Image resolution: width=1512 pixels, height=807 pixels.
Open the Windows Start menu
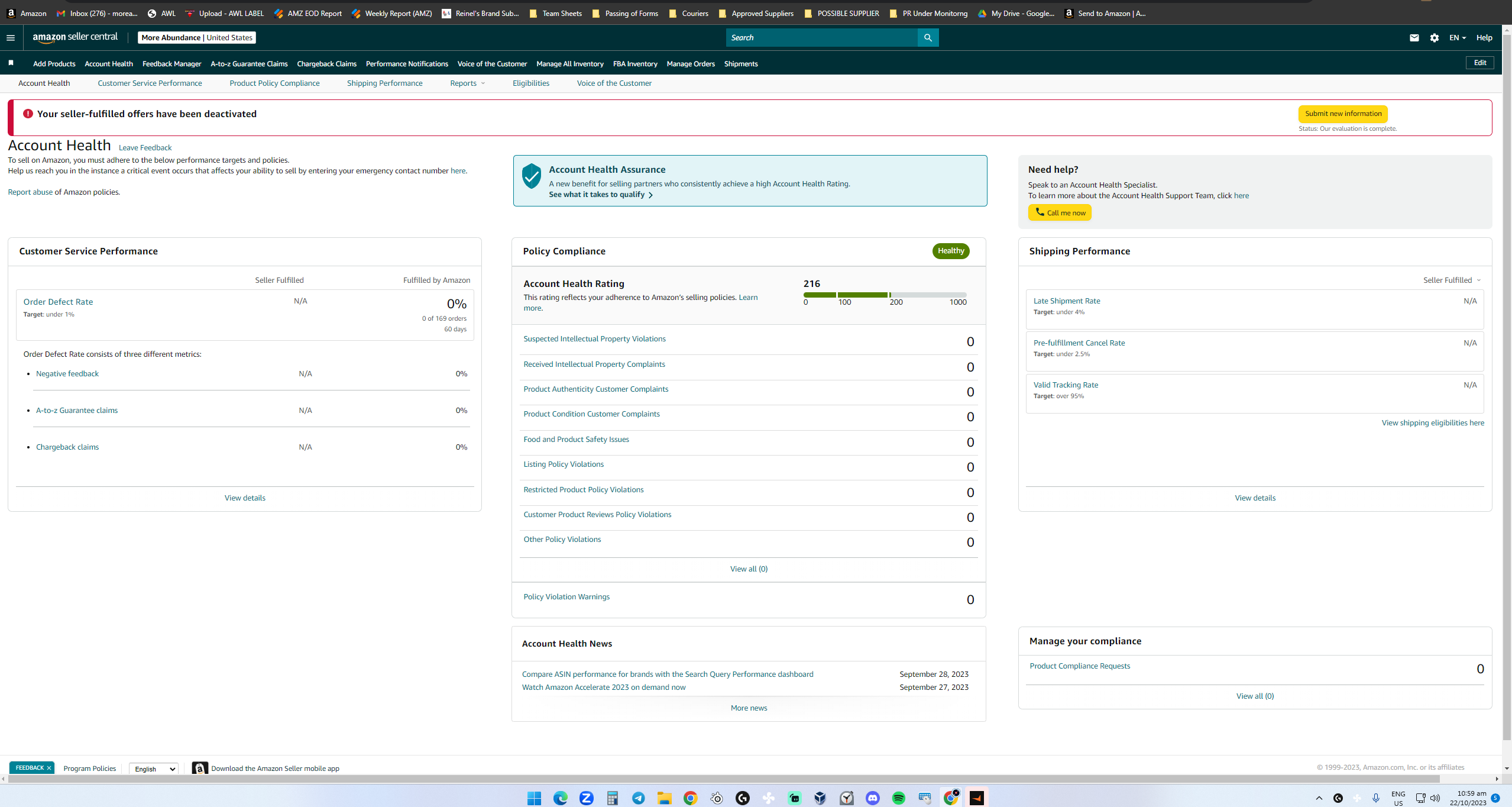click(x=534, y=798)
